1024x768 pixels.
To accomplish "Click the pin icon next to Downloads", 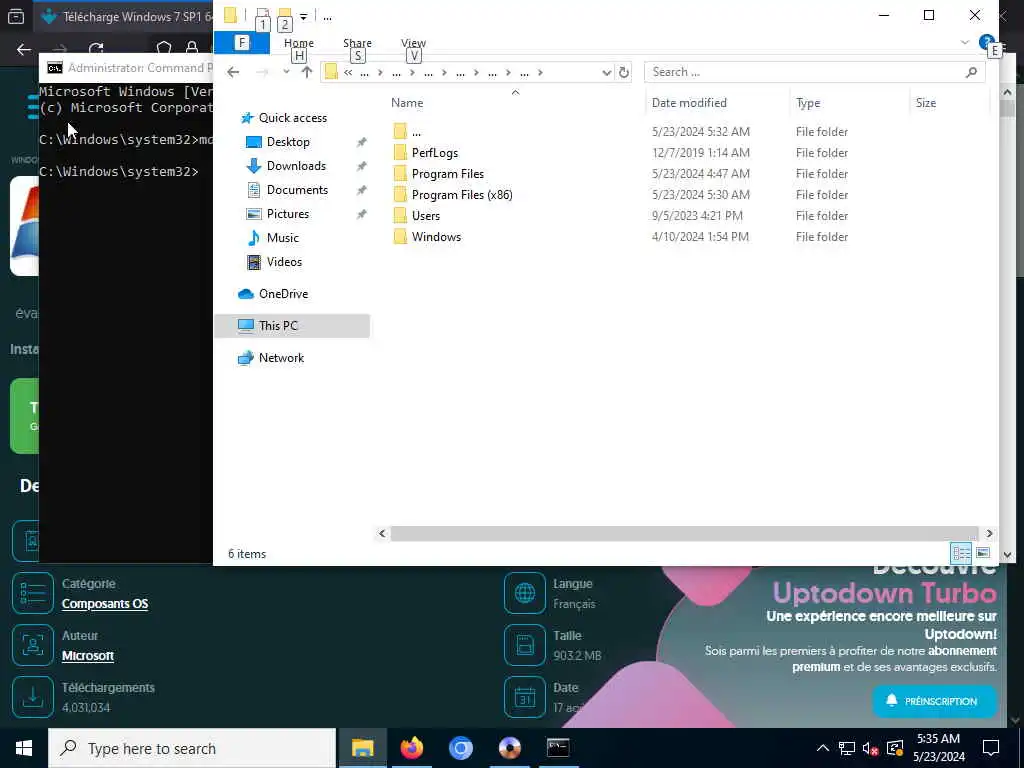I will pyautogui.click(x=361, y=167).
